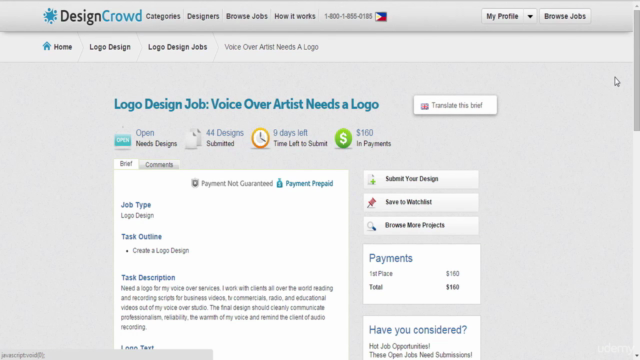Viewport: 640px width, 360px height.
Task: Click the Submit Your Design button
Action: pyautogui.click(x=421, y=179)
